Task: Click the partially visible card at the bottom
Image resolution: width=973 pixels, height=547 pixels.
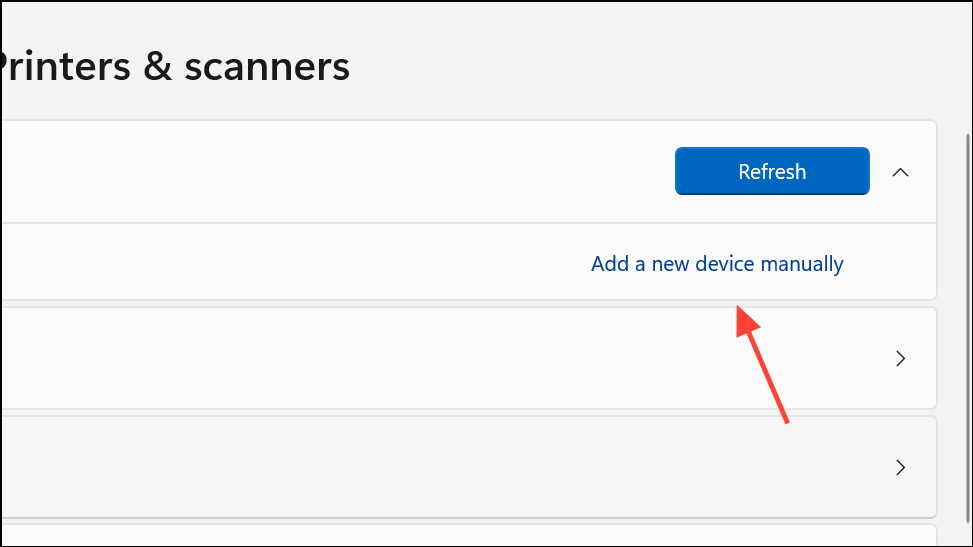Action: [x=469, y=535]
